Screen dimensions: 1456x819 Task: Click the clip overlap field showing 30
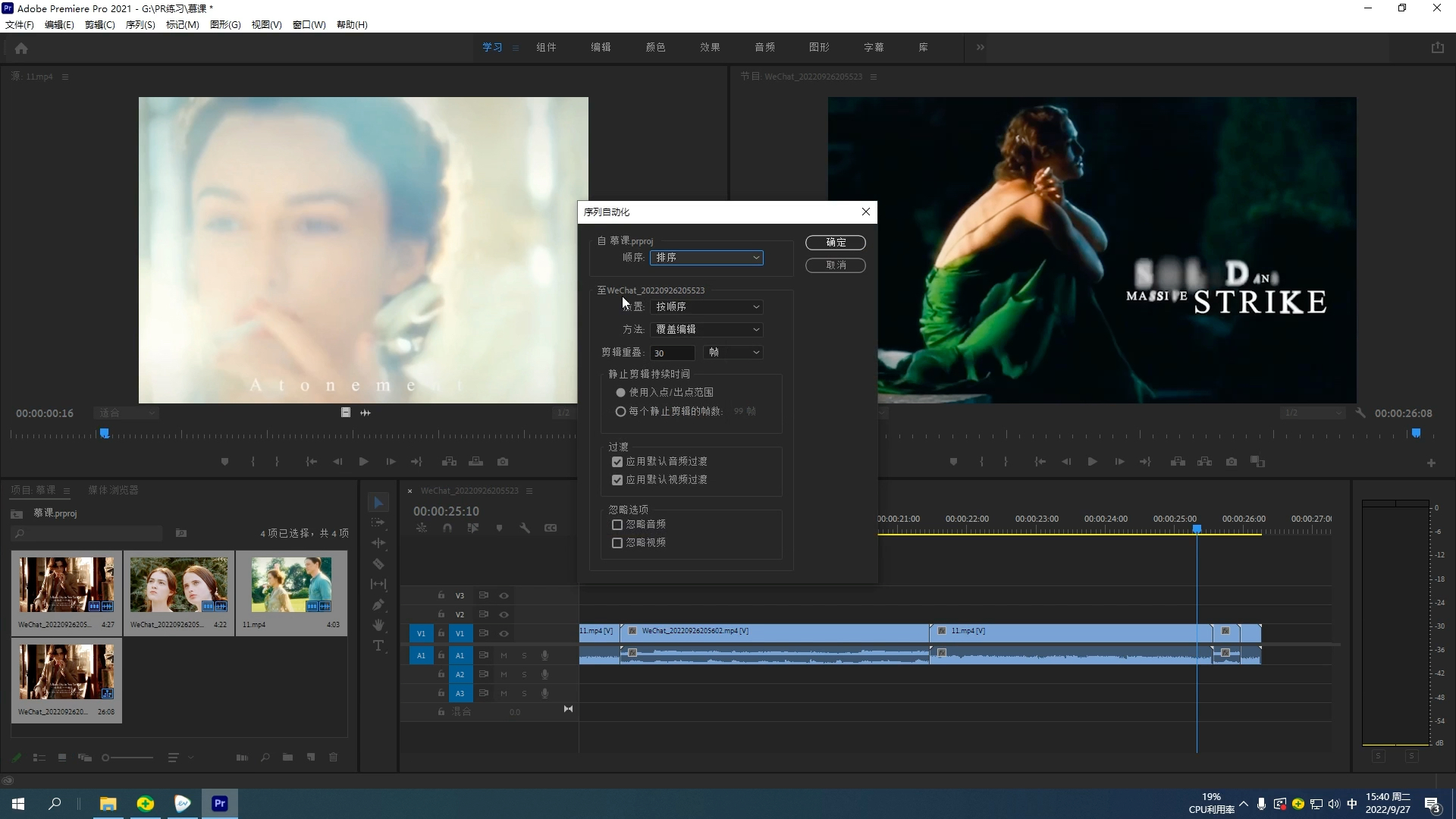[672, 353]
